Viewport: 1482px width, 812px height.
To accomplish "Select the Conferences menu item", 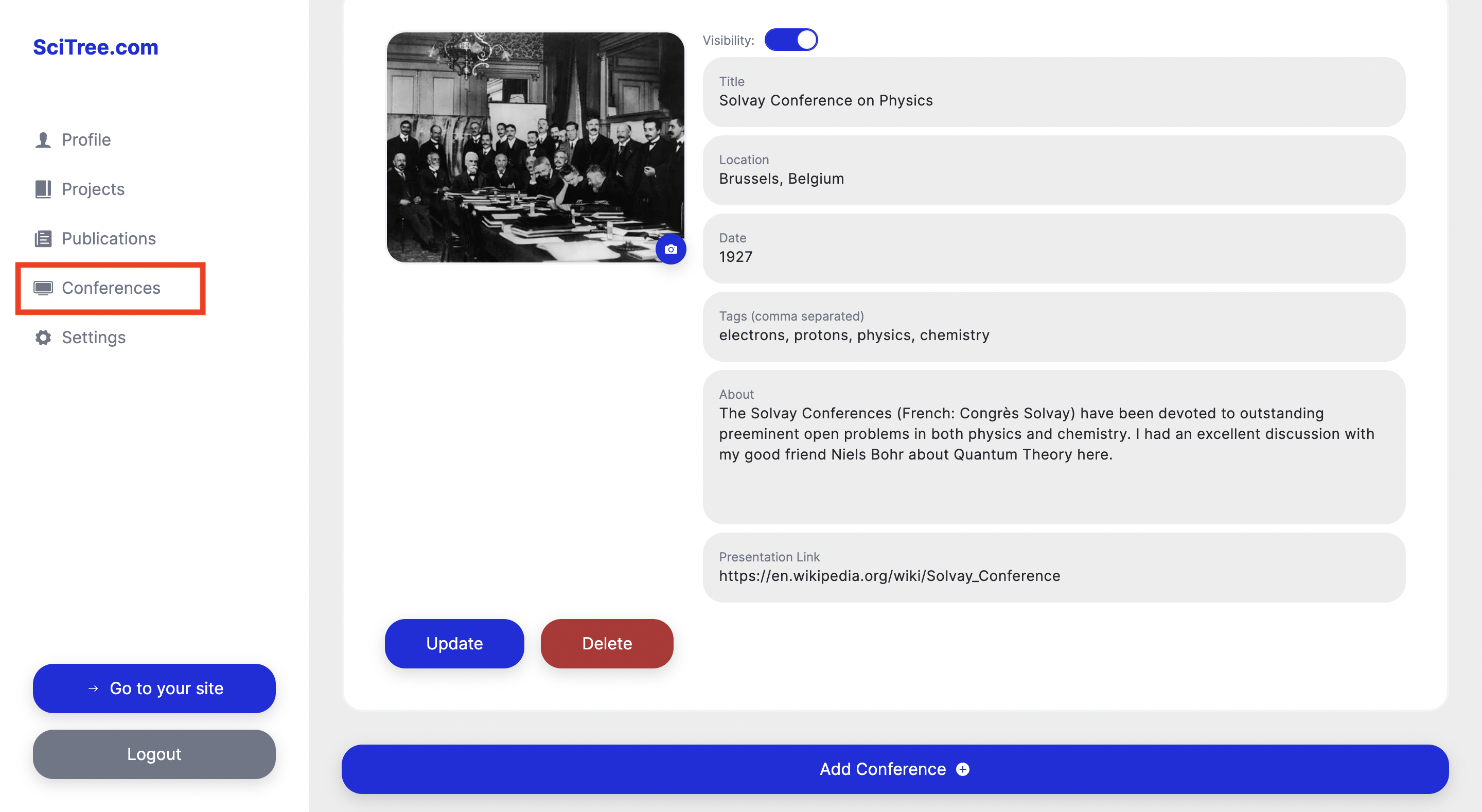I will (x=110, y=288).
